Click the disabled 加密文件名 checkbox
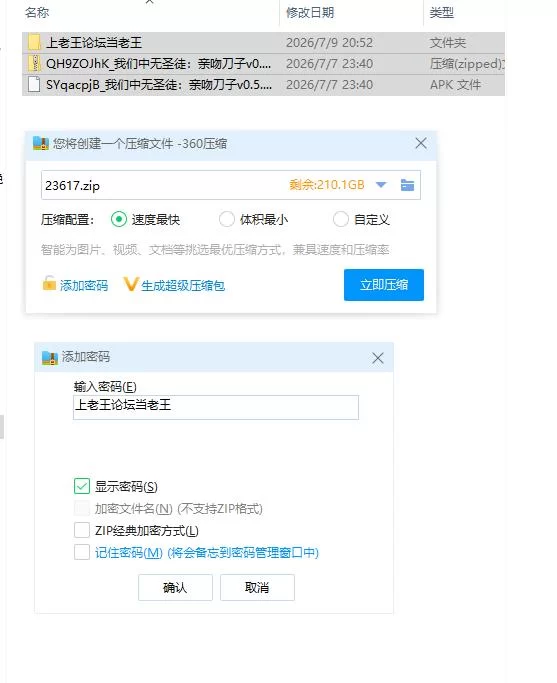 [x=82, y=508]
